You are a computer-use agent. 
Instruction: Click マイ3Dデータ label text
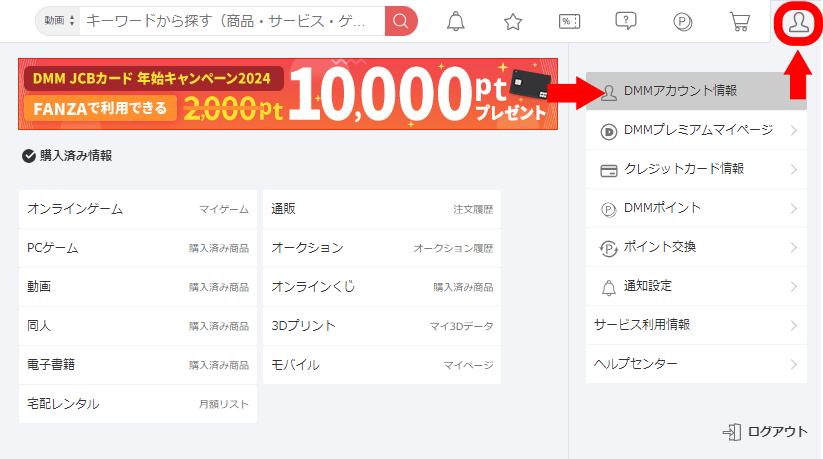pos(462,326)
